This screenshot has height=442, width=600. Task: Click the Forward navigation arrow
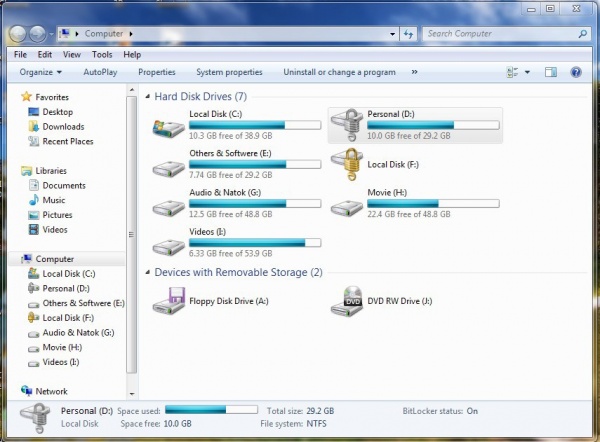click(38, 34)
